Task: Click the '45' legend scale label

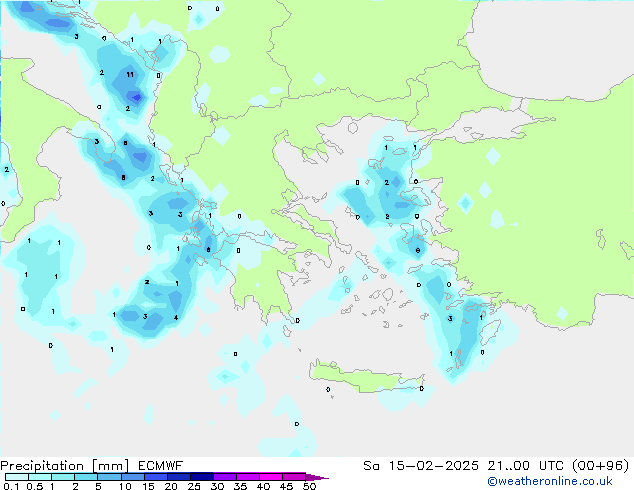Action: (x=286, y=486)
